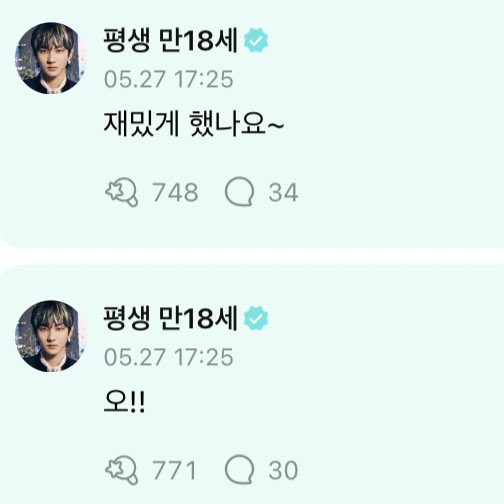Tap the cheer icon with 748 count
504x504 pixels.
click(122, 193)
